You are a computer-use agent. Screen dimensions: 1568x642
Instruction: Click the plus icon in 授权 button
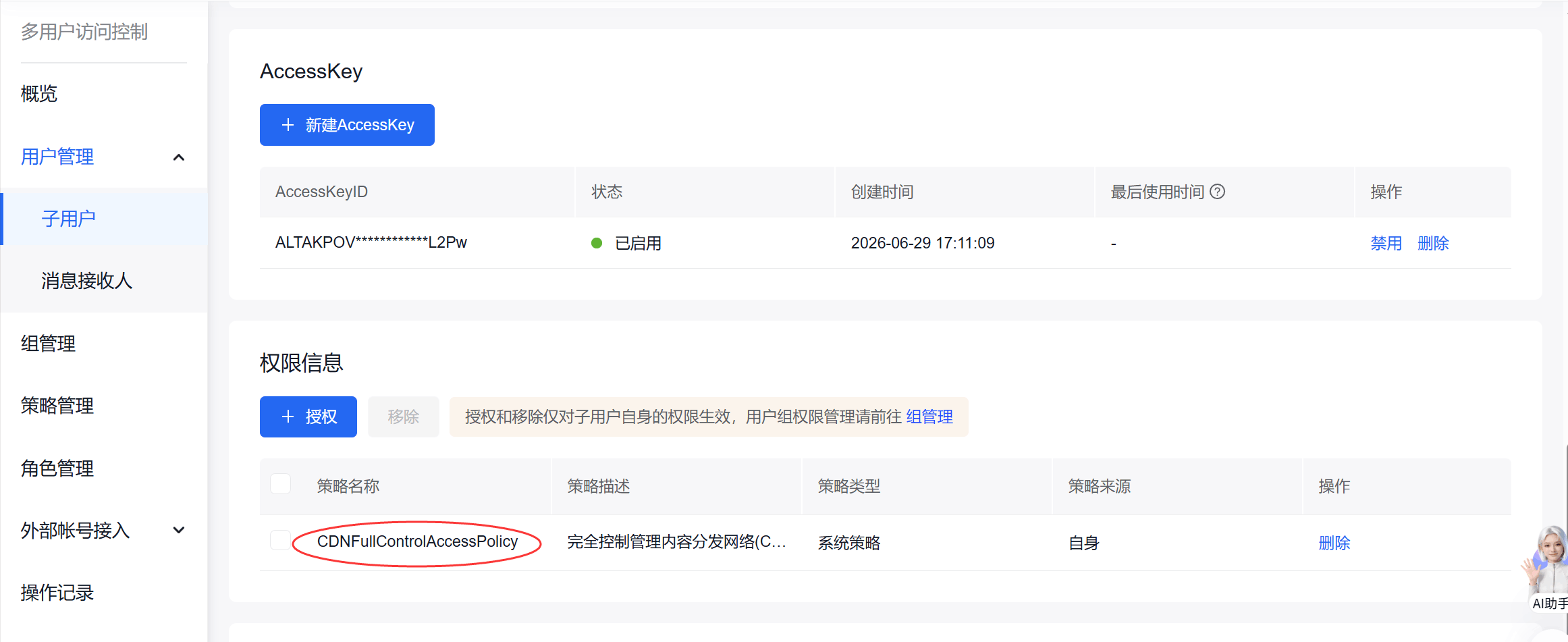(288, 417)
